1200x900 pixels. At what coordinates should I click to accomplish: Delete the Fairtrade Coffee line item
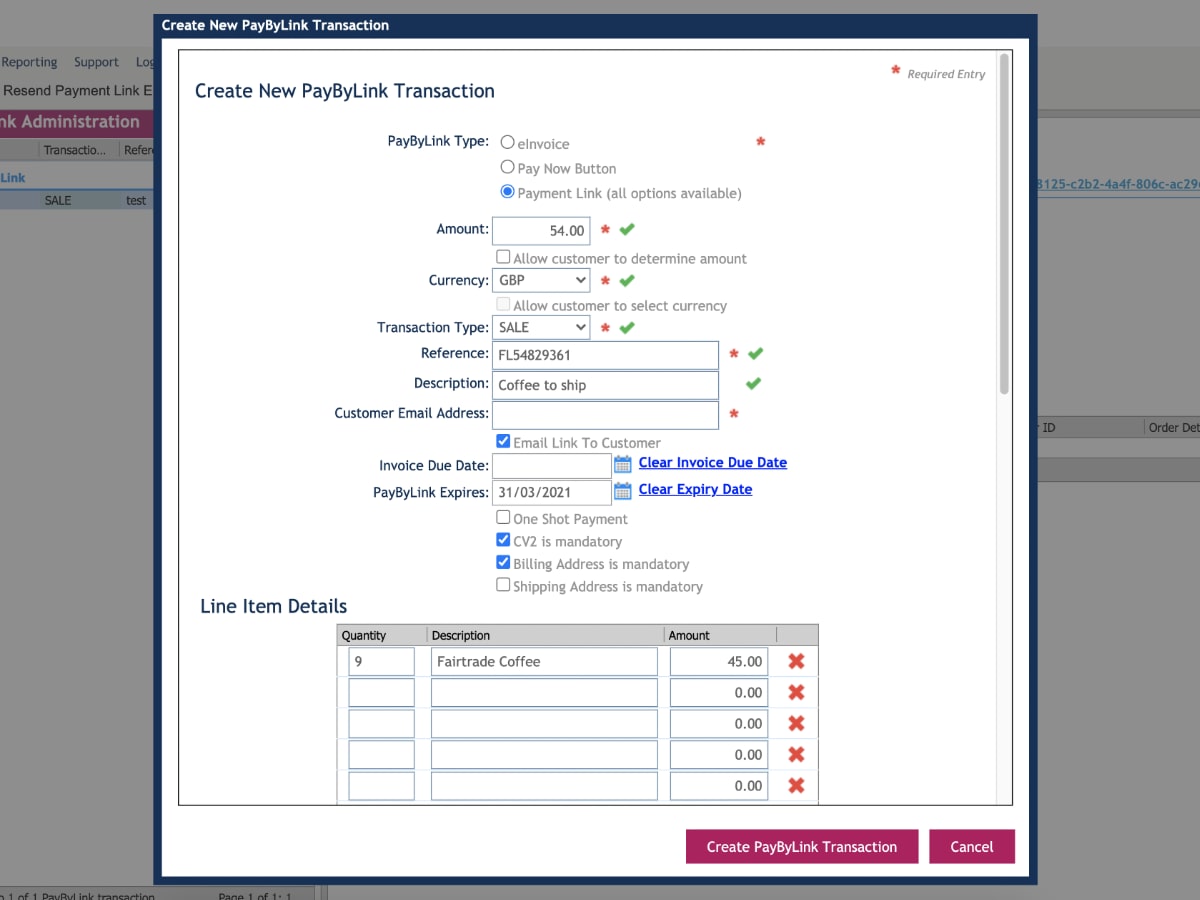click(796, 661)
